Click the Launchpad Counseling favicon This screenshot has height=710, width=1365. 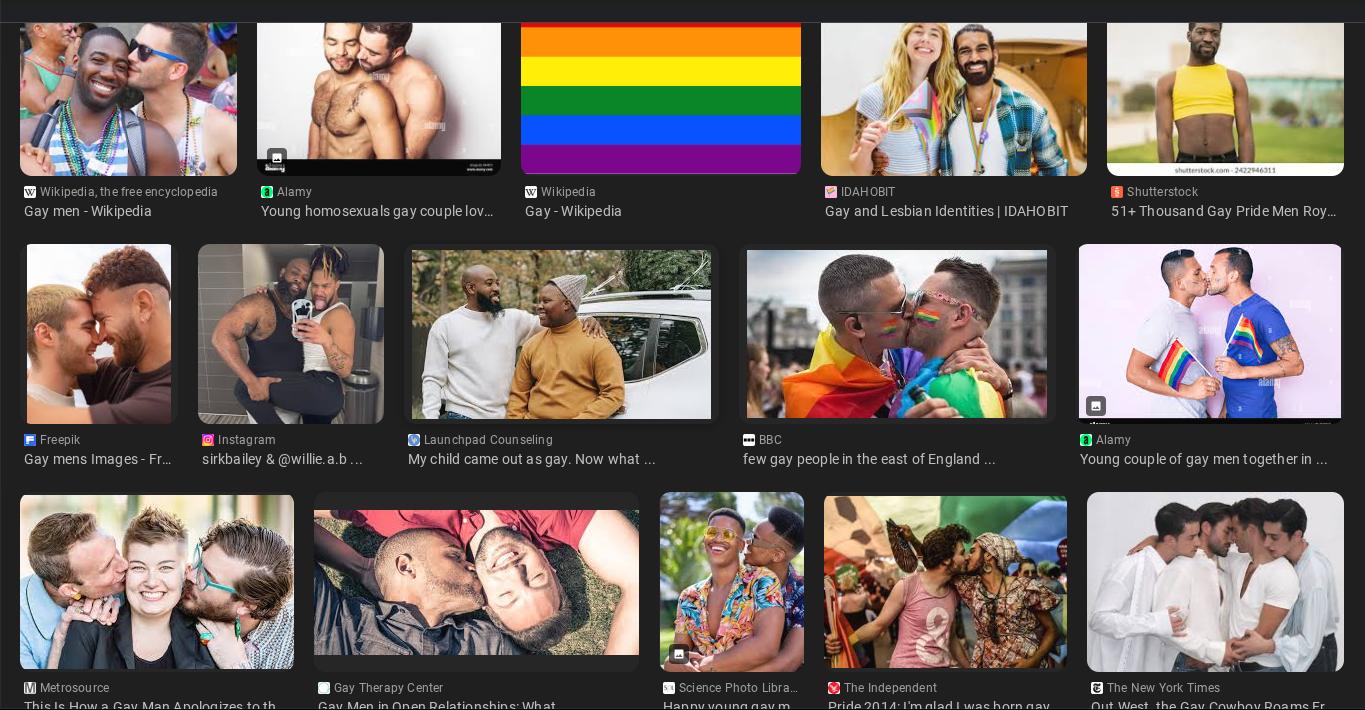(x=414, y=440)
